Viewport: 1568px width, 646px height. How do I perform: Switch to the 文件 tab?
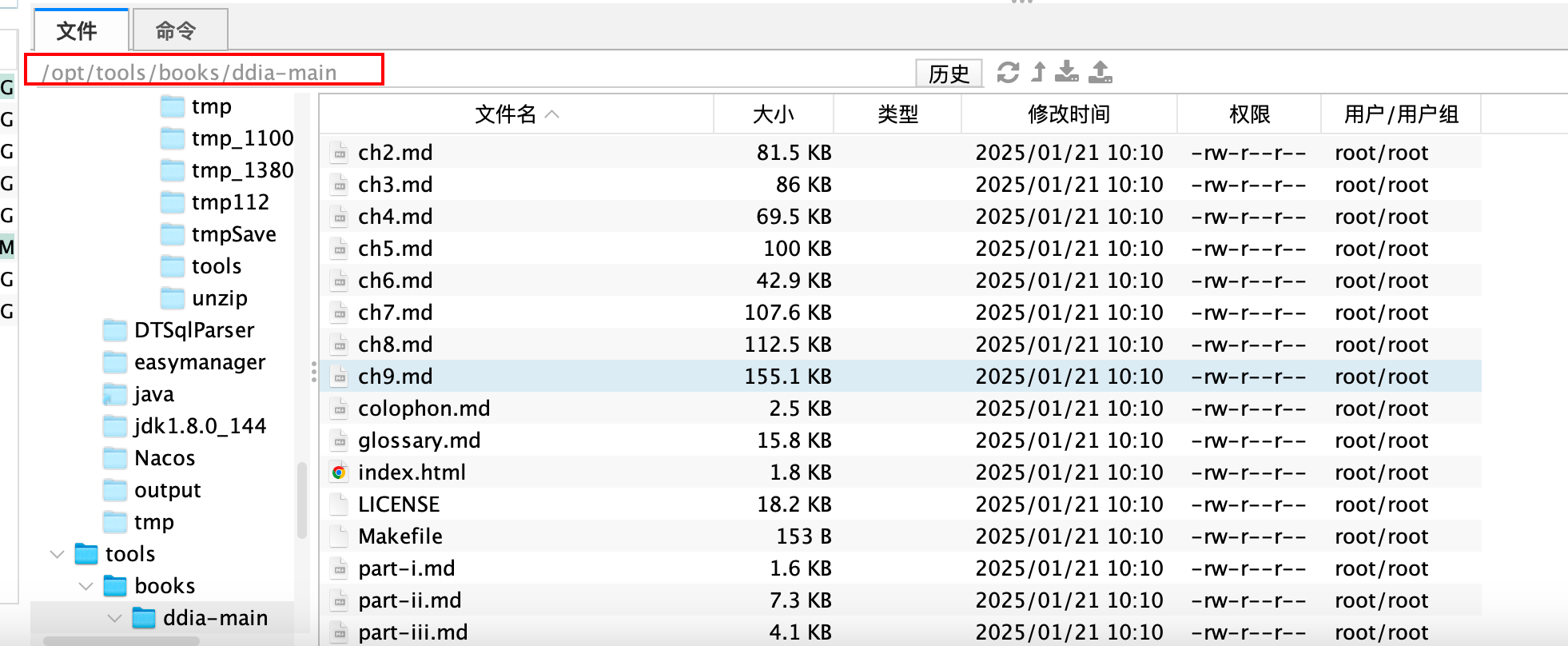pos(81,30)
